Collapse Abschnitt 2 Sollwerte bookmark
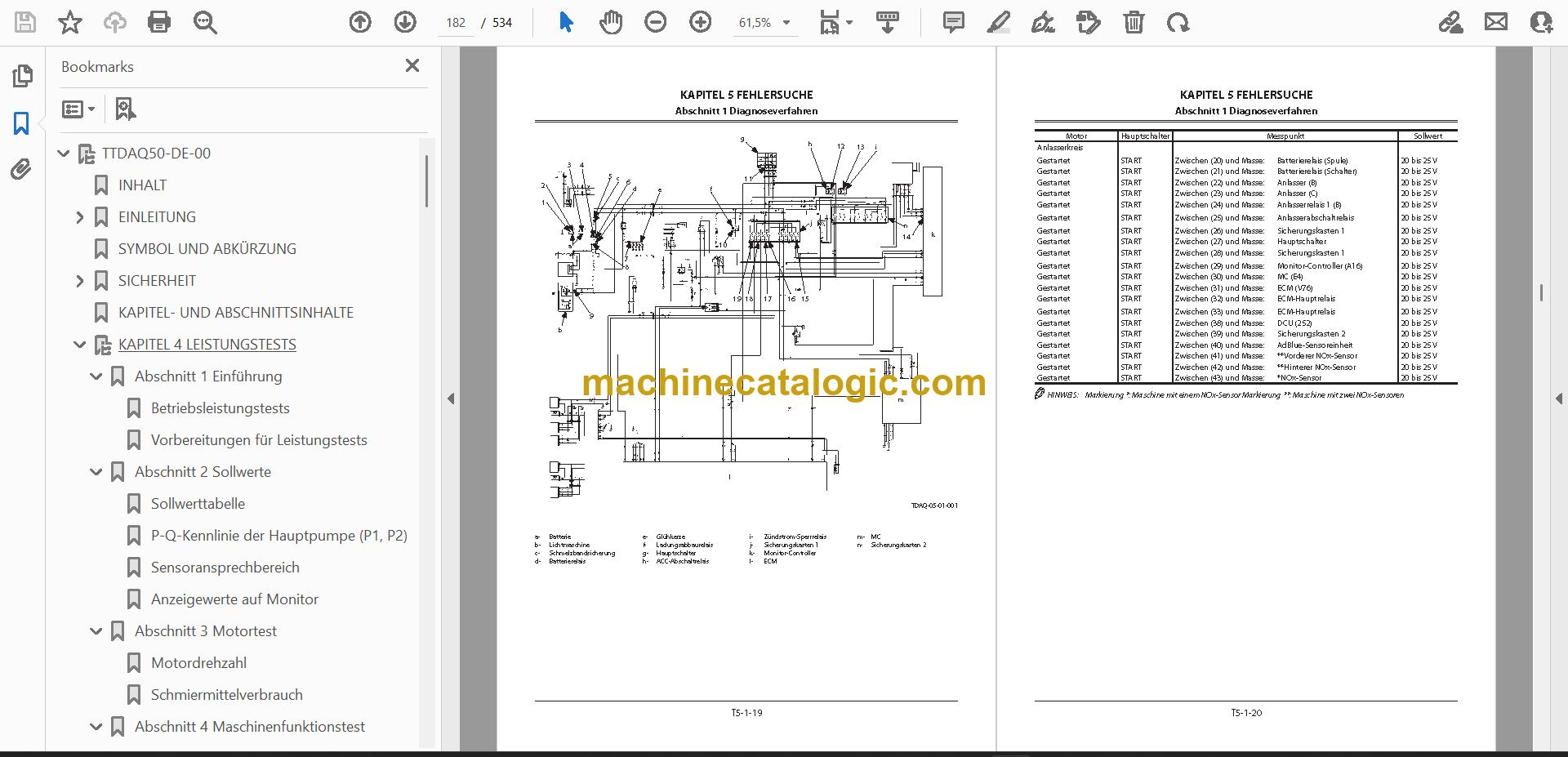This screenshot has width=1568, height=757. tap(96, 472)
